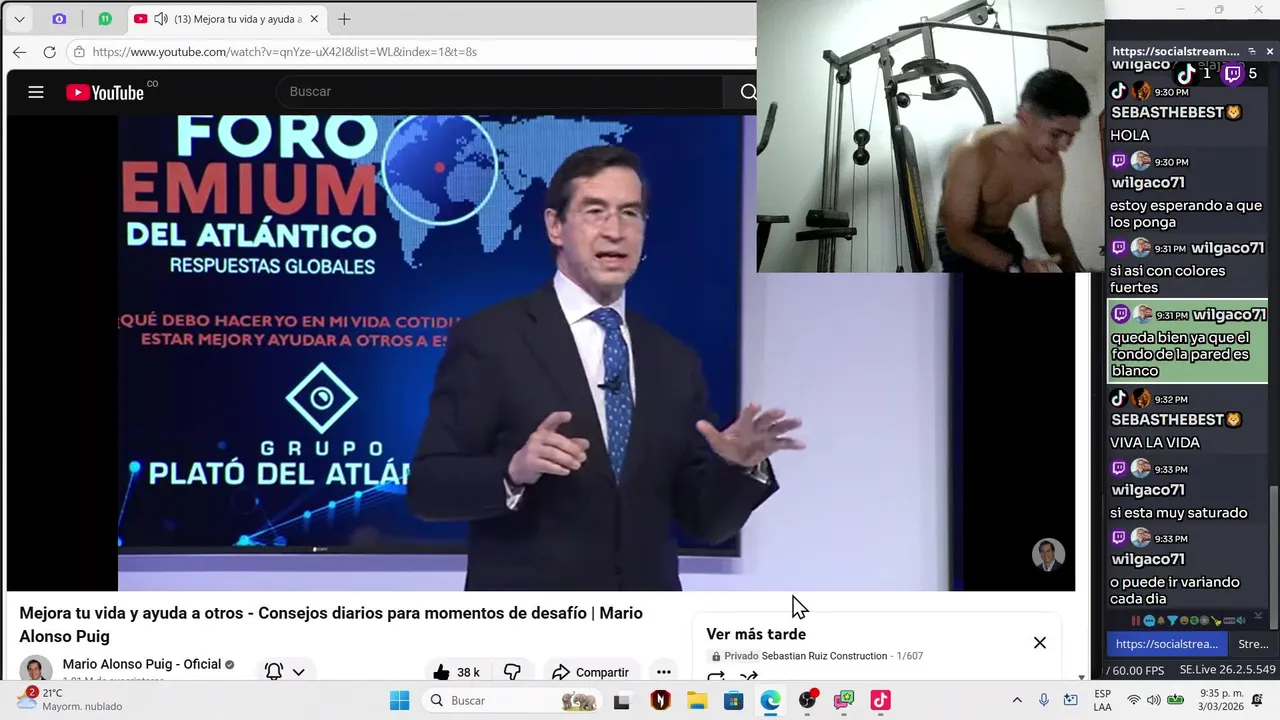Open Mario Alonso Puig channel avatar

36,670
